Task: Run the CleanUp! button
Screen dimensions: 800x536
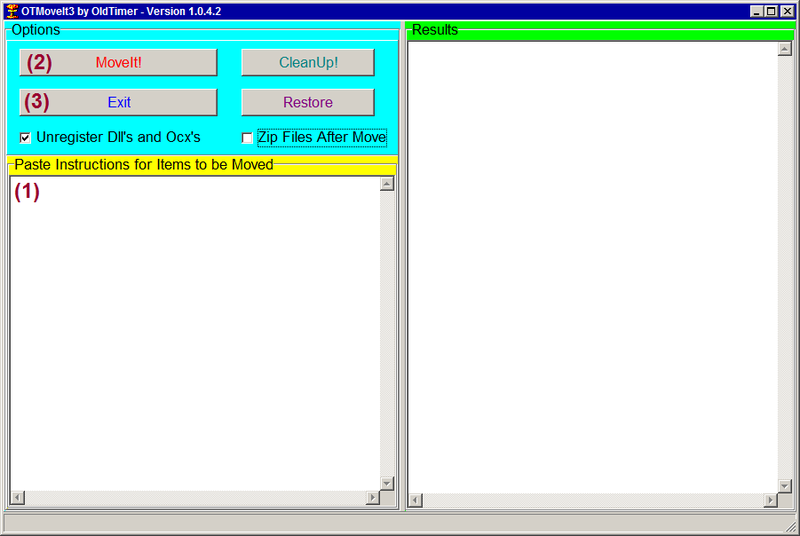Action: click(x=308, y=62)
